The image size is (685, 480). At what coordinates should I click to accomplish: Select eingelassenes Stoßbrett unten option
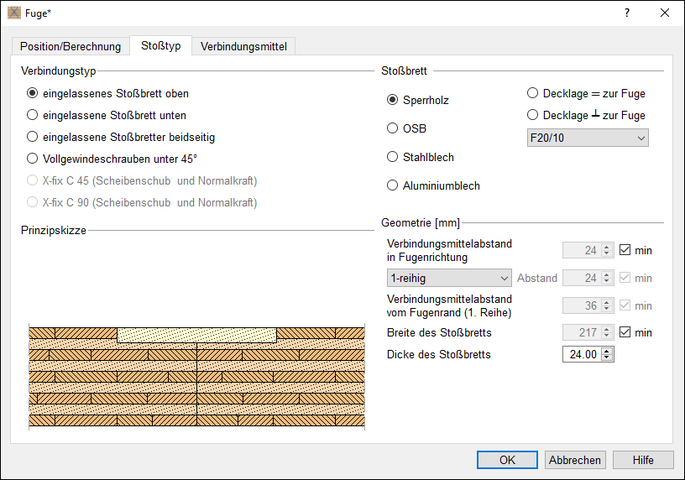pyautogui.click(x=33, y=115)
